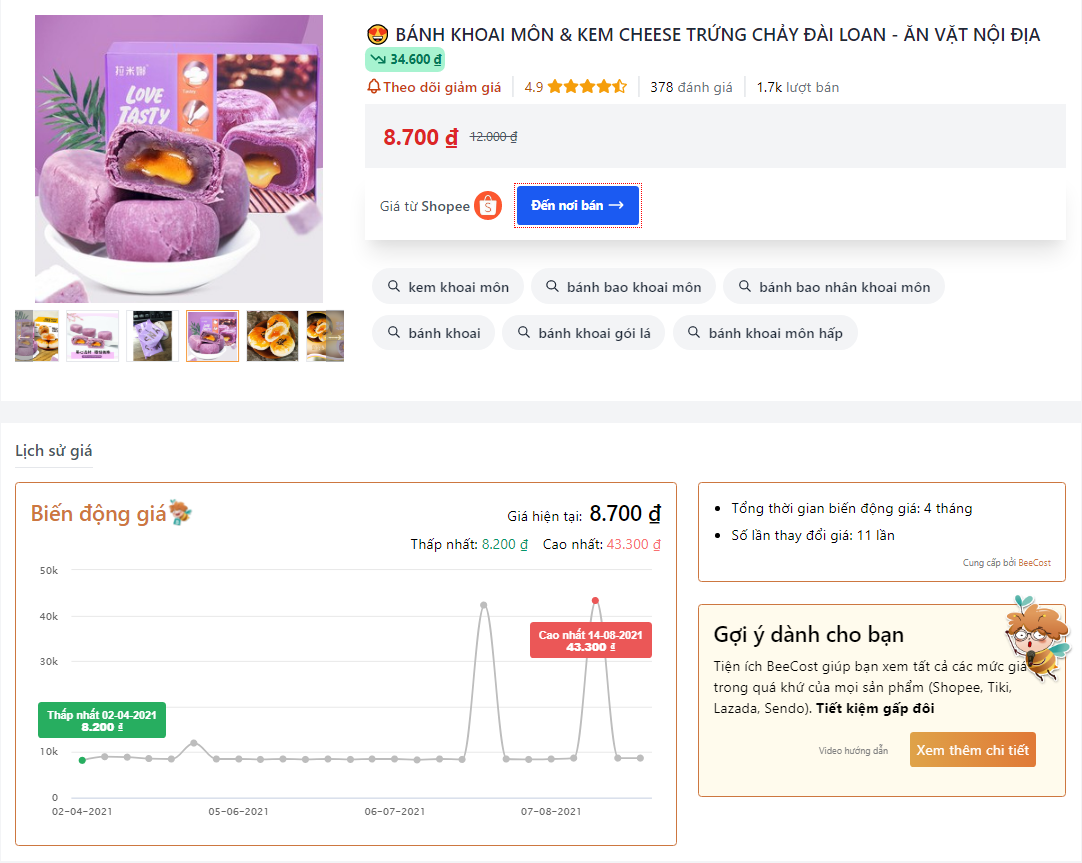Image resolution: width=1082 pixels, height=863 pixels.
Task: Switch to the Lịch sử giá tab
Action: click(x=54, y=451)
